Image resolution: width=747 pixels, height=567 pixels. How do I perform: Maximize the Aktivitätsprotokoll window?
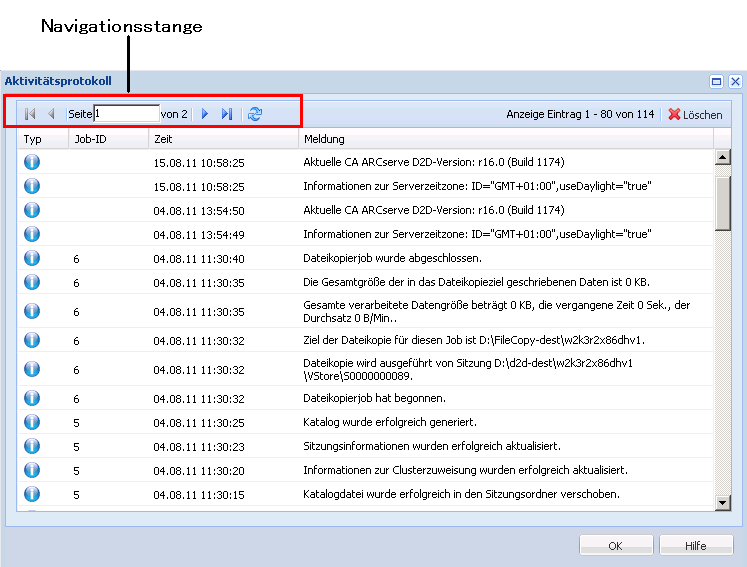coord(716,81)
